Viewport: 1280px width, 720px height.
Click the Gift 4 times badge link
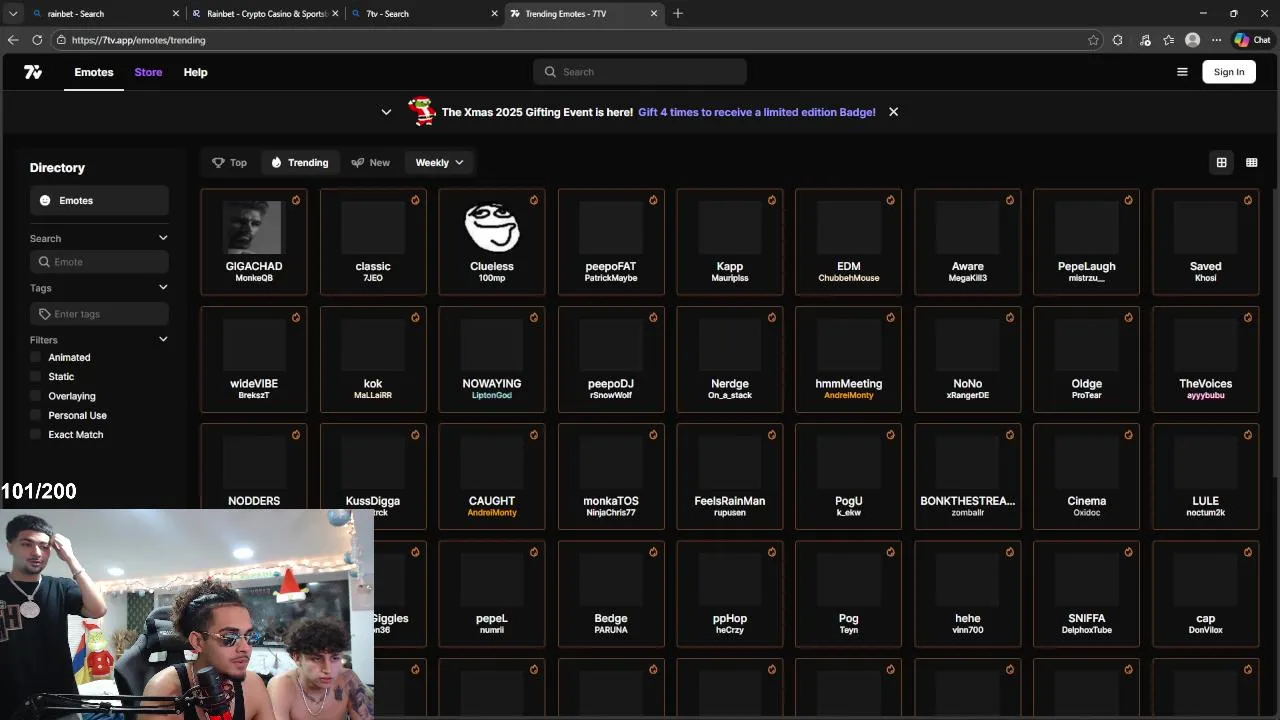point(757,112)
